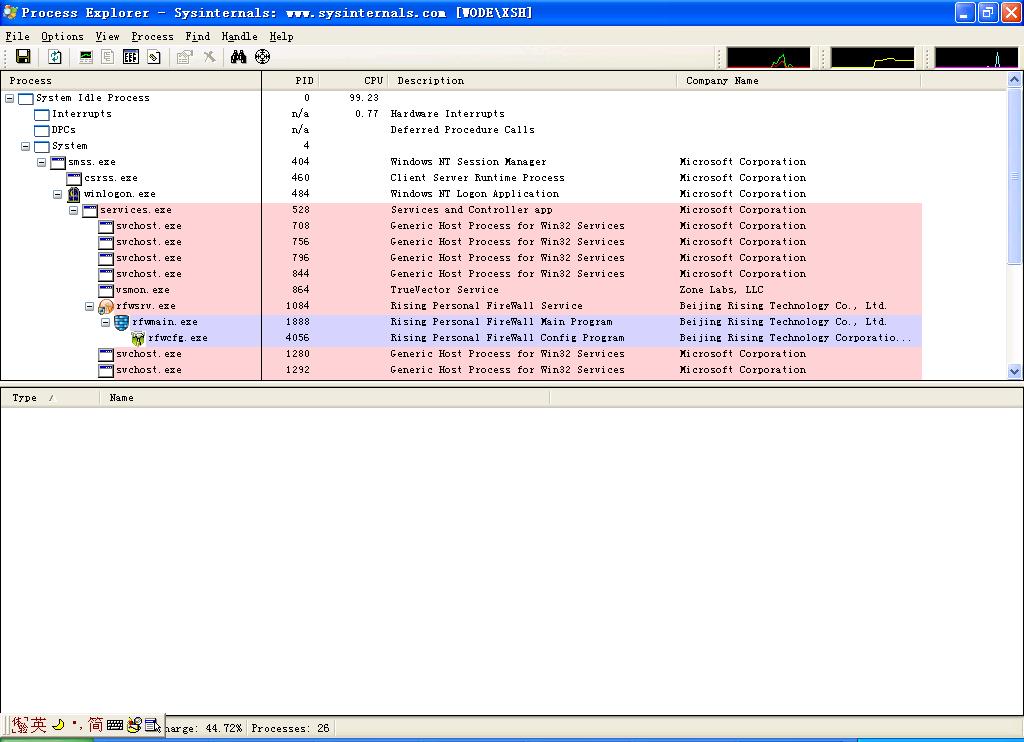Sort by the PID column header
Image resolution: width=1024 pixels, height=742 pixels.
[x=289, y=81]
